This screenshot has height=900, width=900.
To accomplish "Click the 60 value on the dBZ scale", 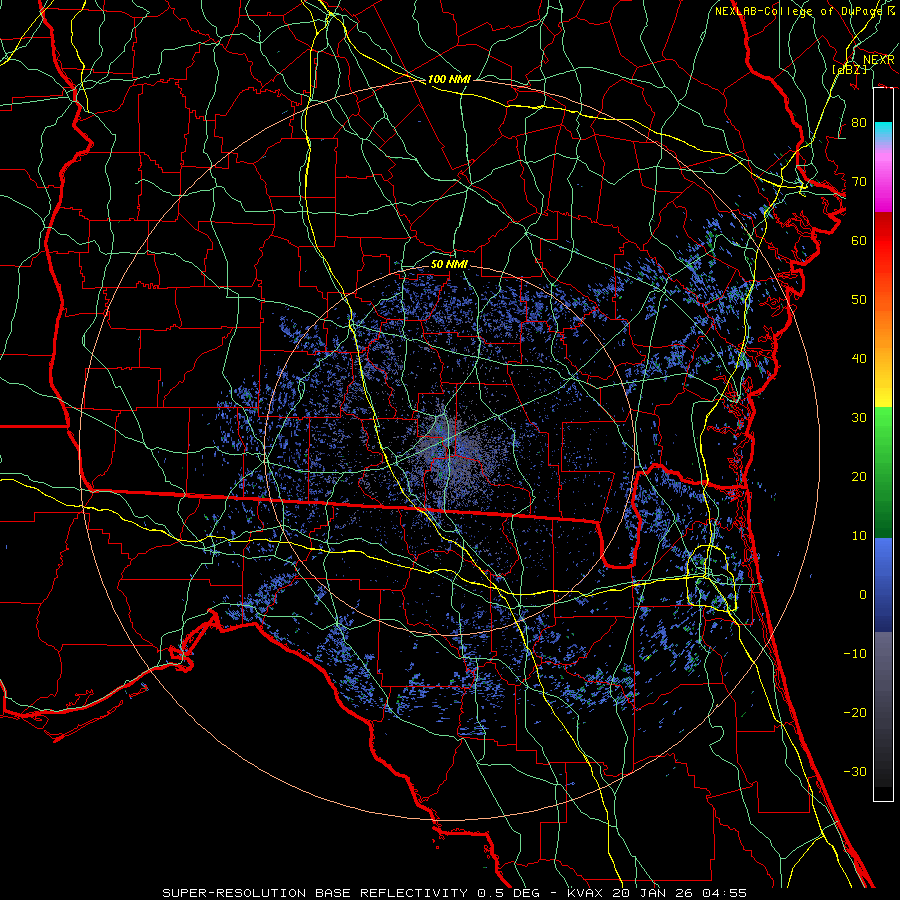I will coord(859,240).
